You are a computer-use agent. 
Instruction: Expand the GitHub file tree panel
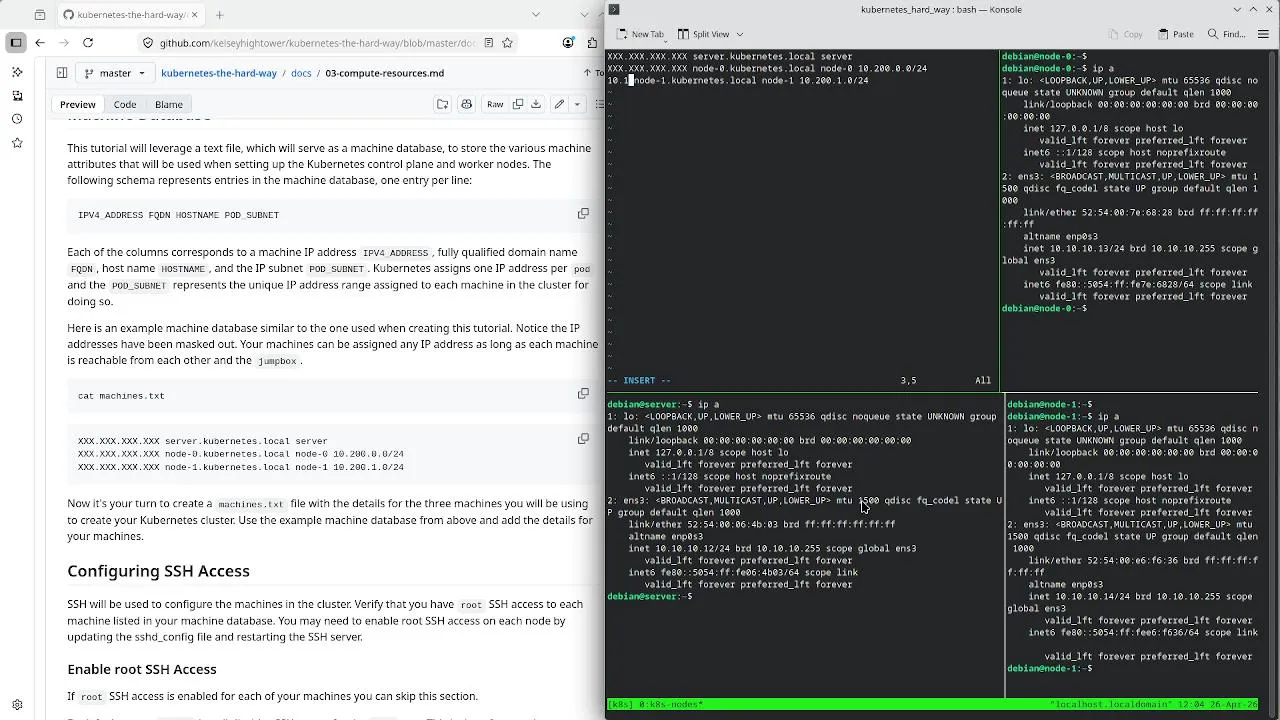(x=61, y=73)
